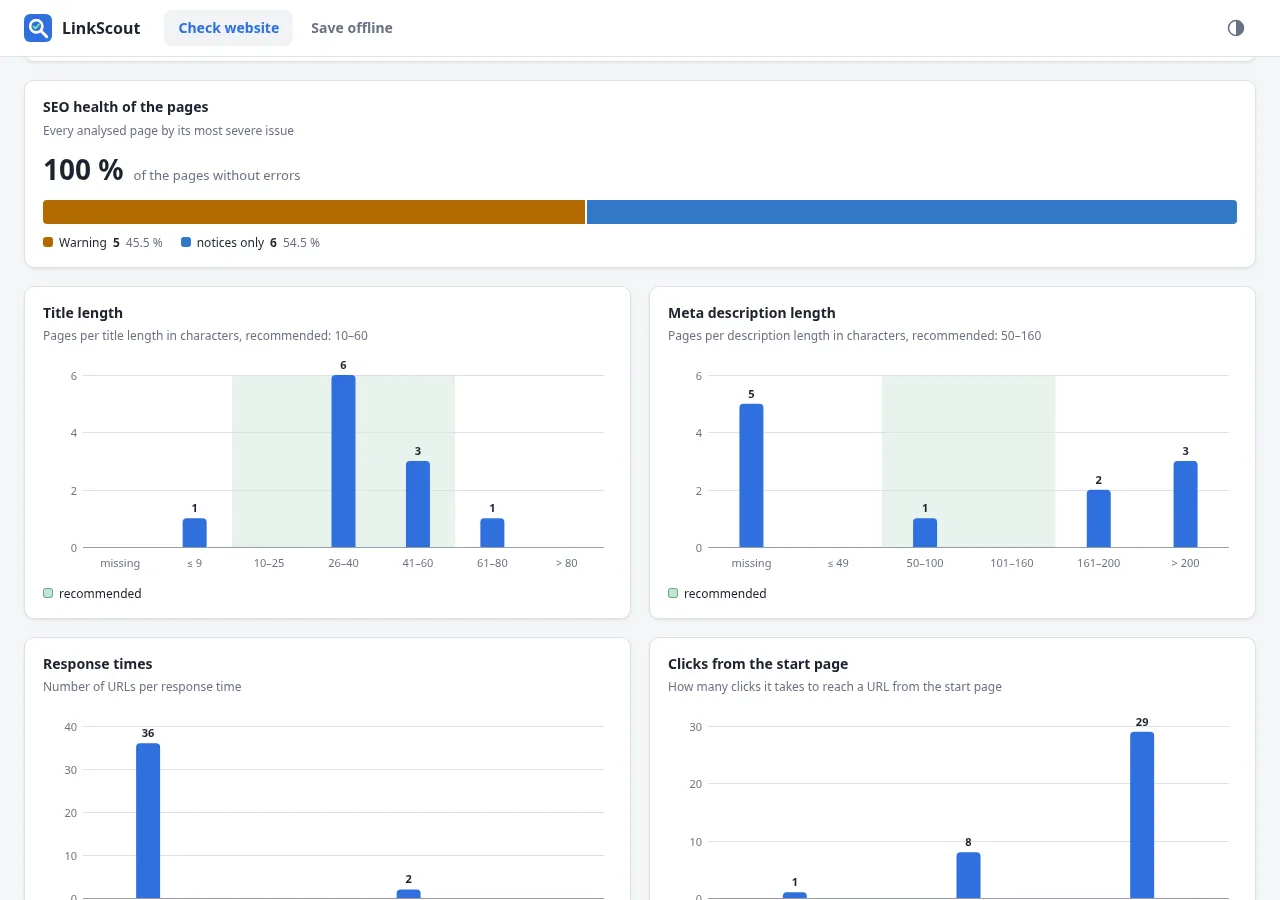Select the blue notices-only segment of the health bar
This screenshot has width=1280, height=900.
tap(912, 212)
